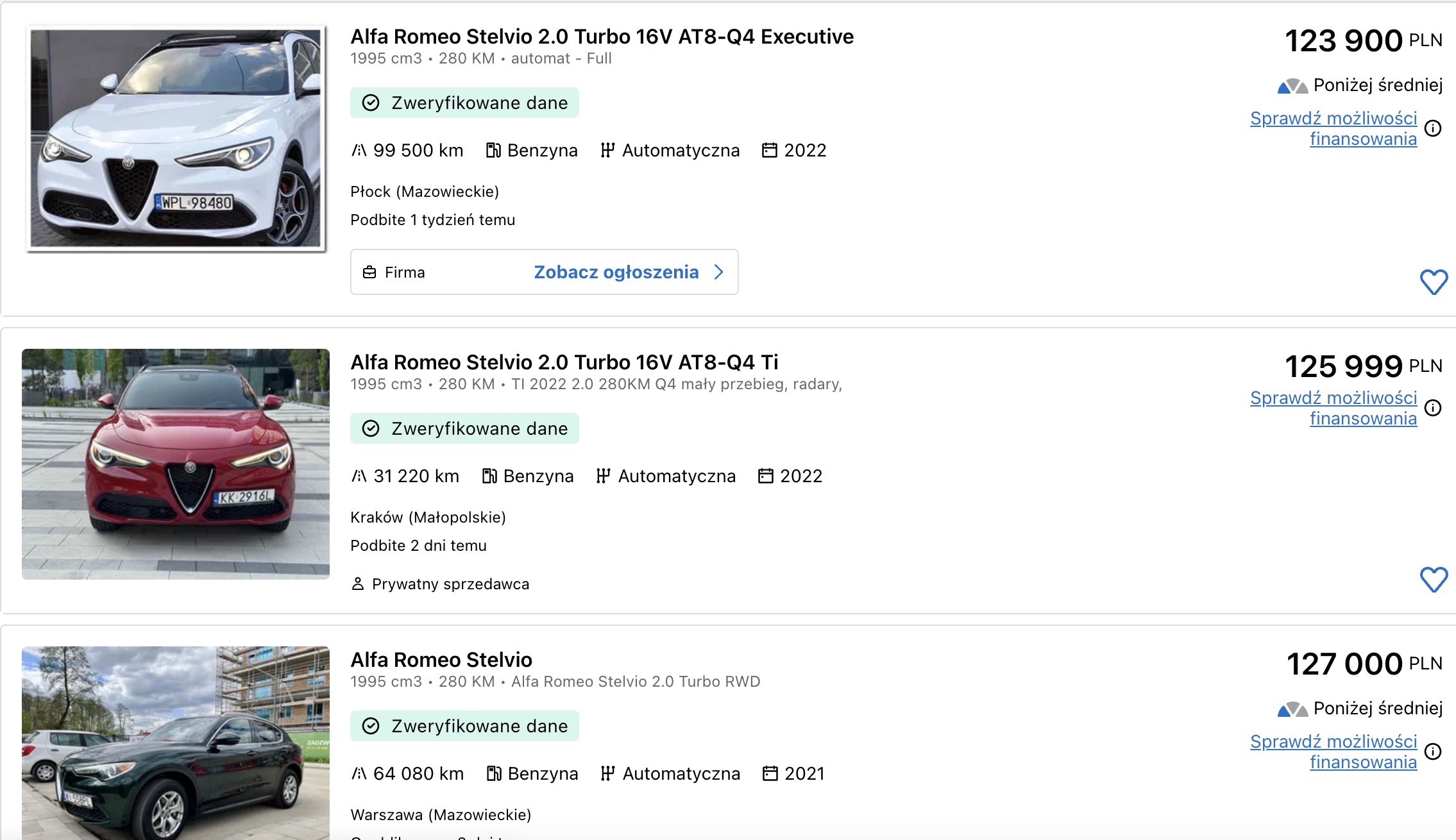Check financing options for 127 000 PLN car

pyautogui.click(x=1333, y=752)
